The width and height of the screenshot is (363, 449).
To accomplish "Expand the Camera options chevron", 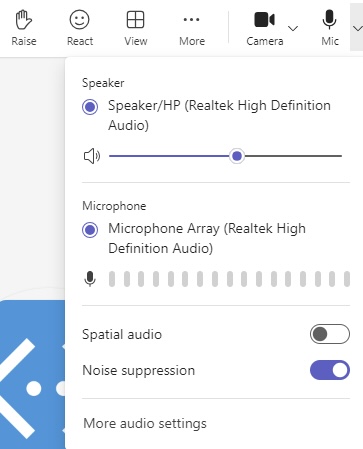I will [x=293, y=29].
